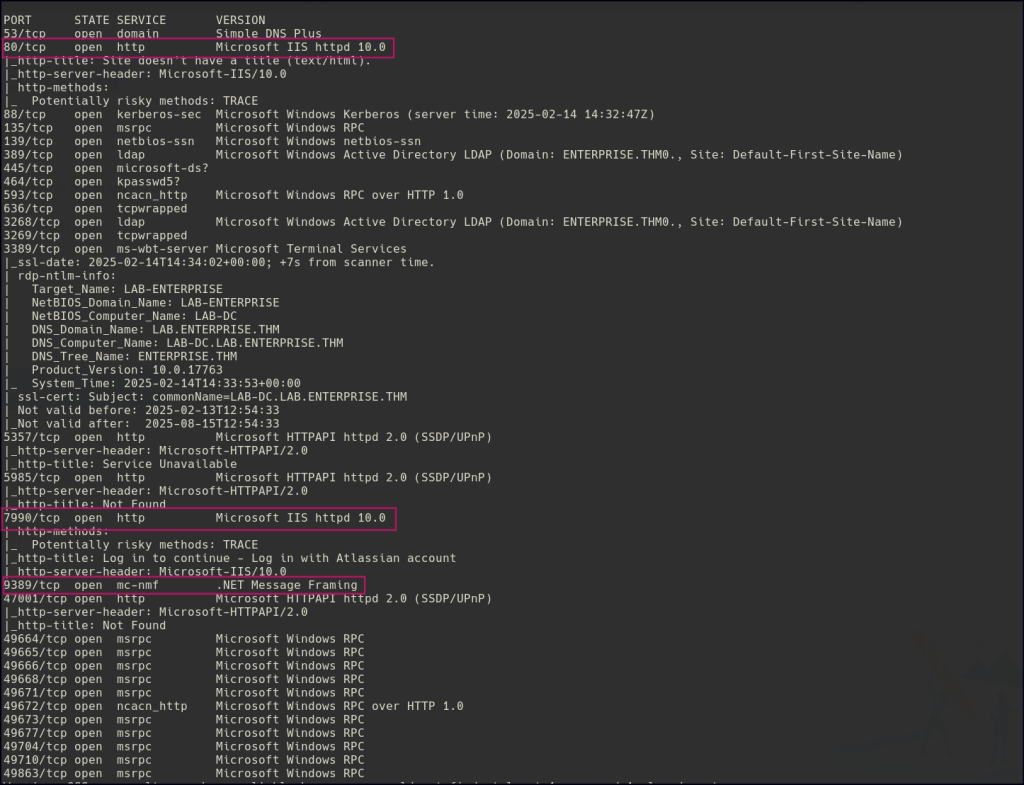Image resolution: width=1024 pixels, height=785 pixels.
Task: Click the 3268/tcp ldap entry
Action: 452,222
